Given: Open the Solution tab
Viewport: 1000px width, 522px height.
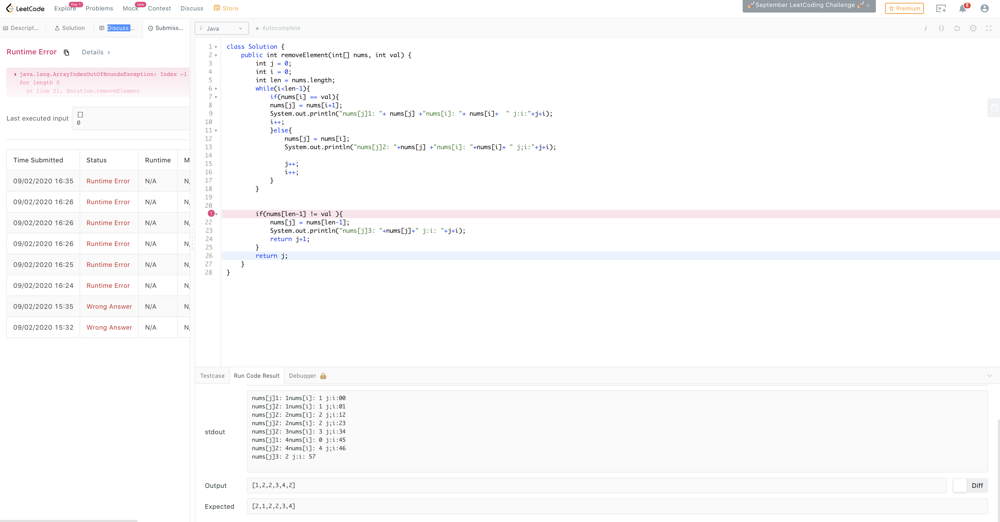Looking at the screenshot, I should 70,28.
